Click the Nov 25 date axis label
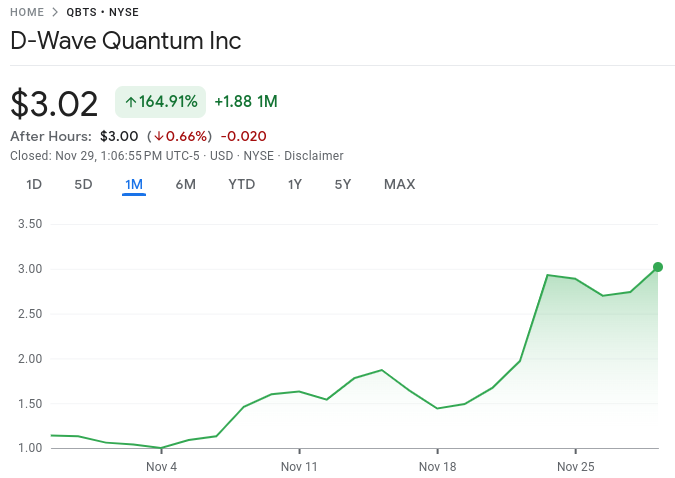This screenshot has height=478, width=675. pyautogui.click(x=575, y=467)
